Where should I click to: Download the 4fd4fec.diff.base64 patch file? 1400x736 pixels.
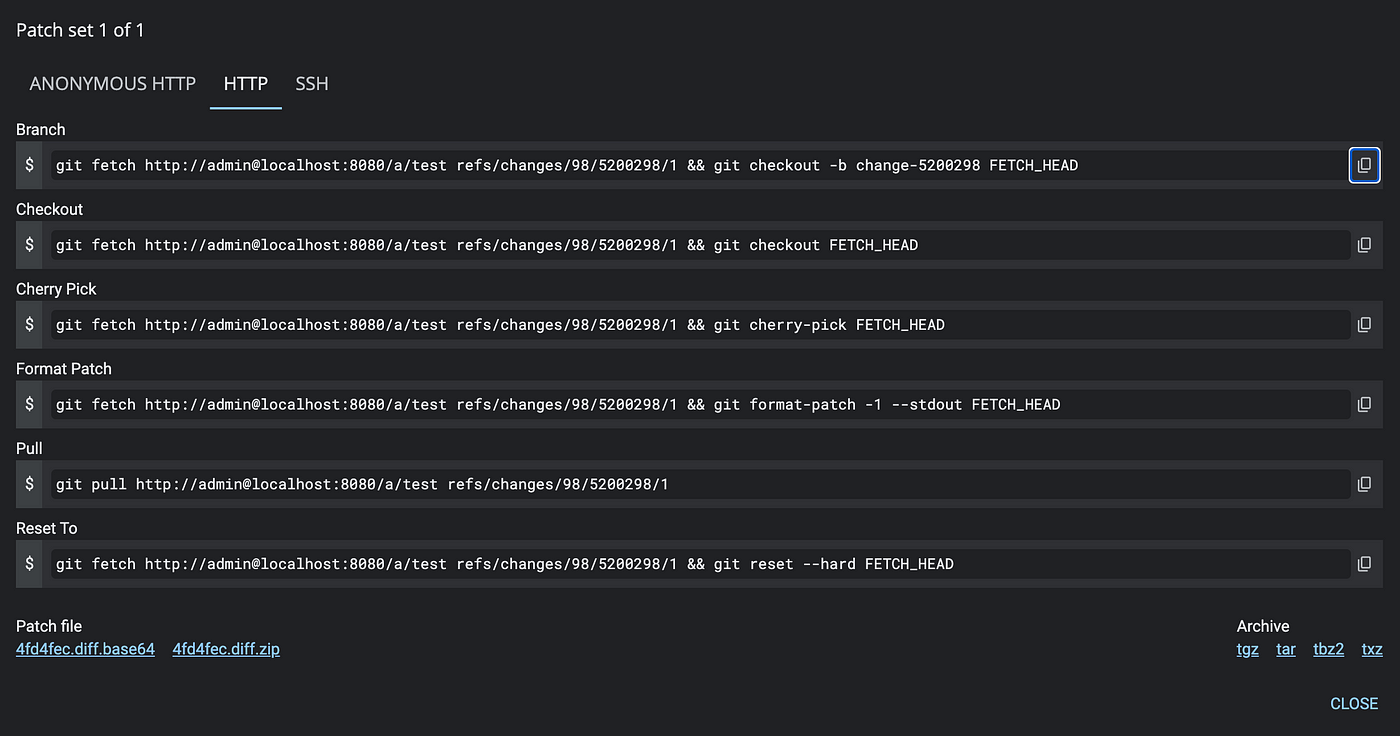[x=85, y=649]
